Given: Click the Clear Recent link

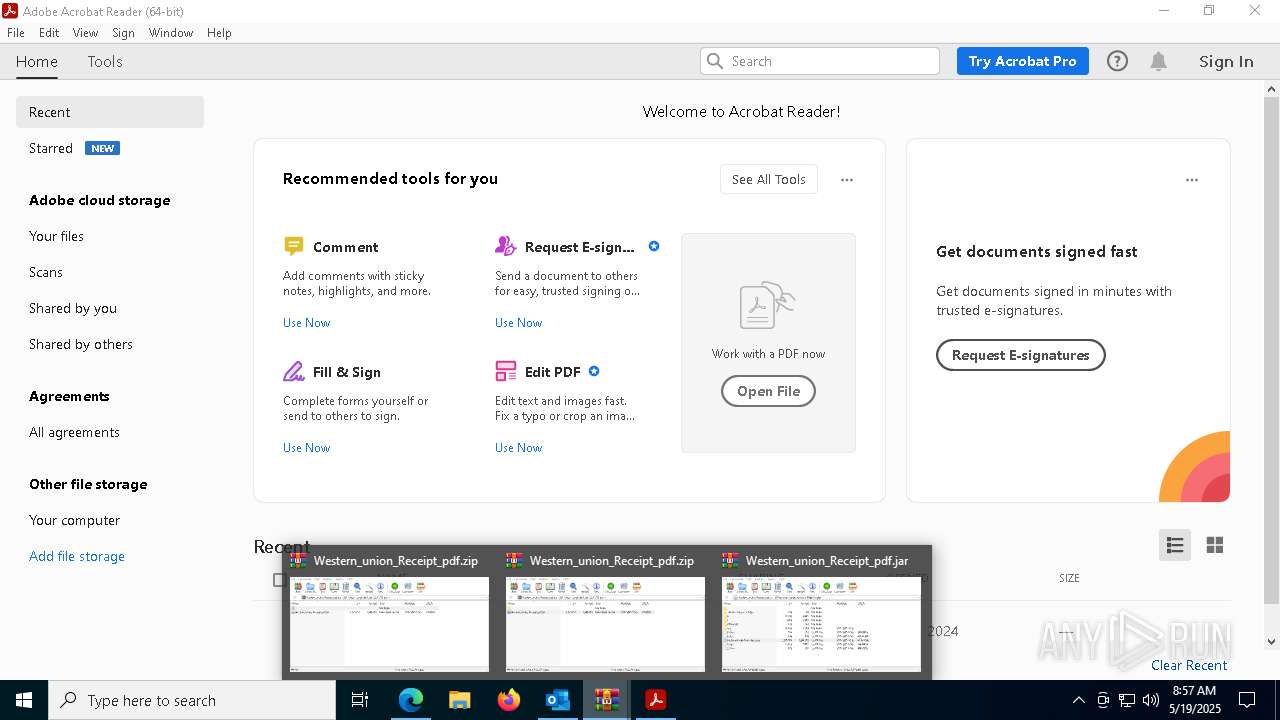Looking at the screenshot, I should tap(1189, 665).
